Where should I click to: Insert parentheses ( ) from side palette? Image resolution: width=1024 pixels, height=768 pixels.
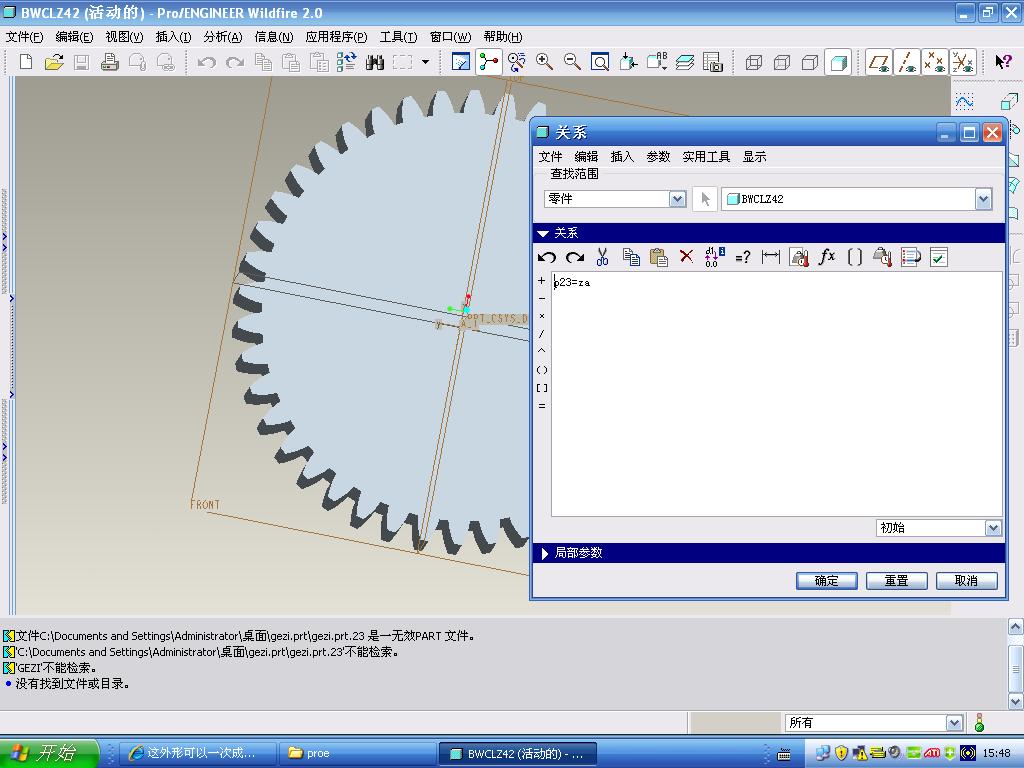[x=541, y=370]
